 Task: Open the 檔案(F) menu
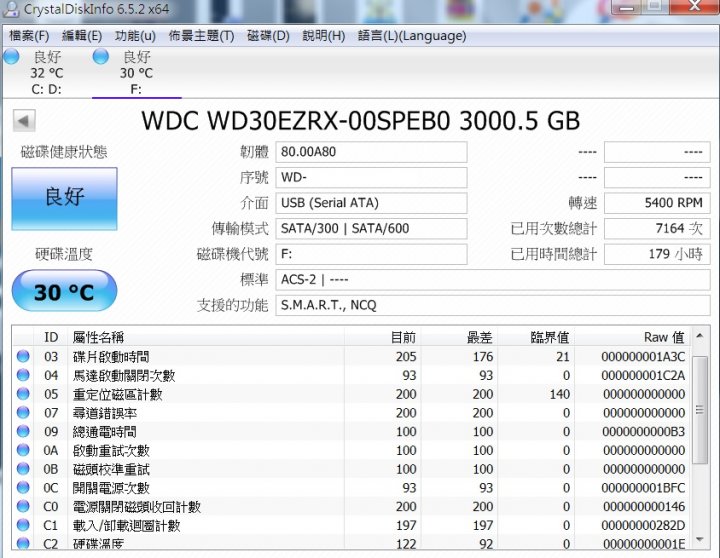click(29, 36)
